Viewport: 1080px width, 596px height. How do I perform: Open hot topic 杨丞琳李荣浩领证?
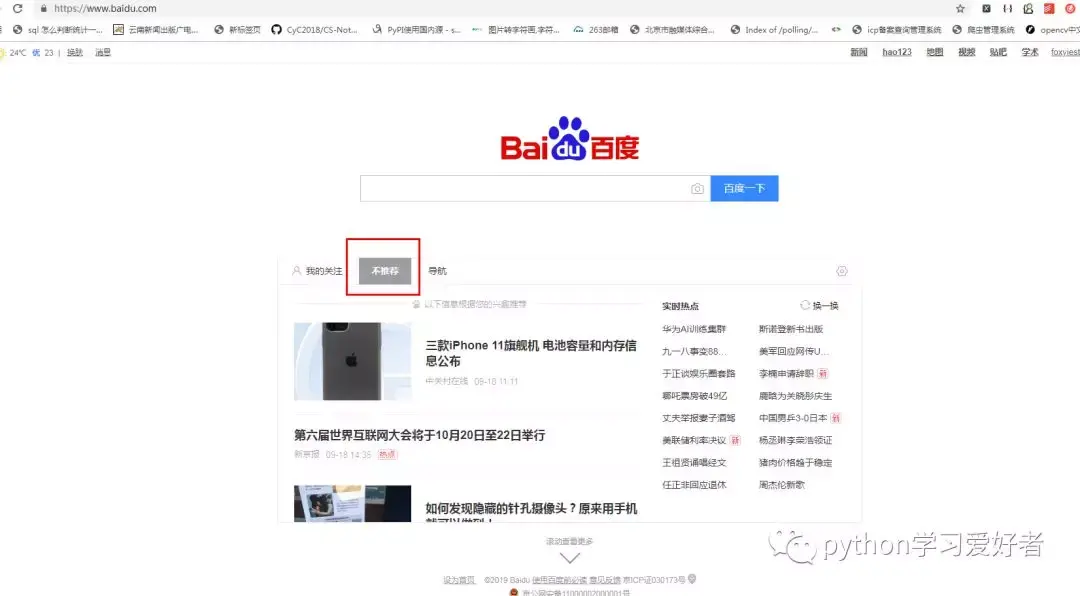(795, 440)
